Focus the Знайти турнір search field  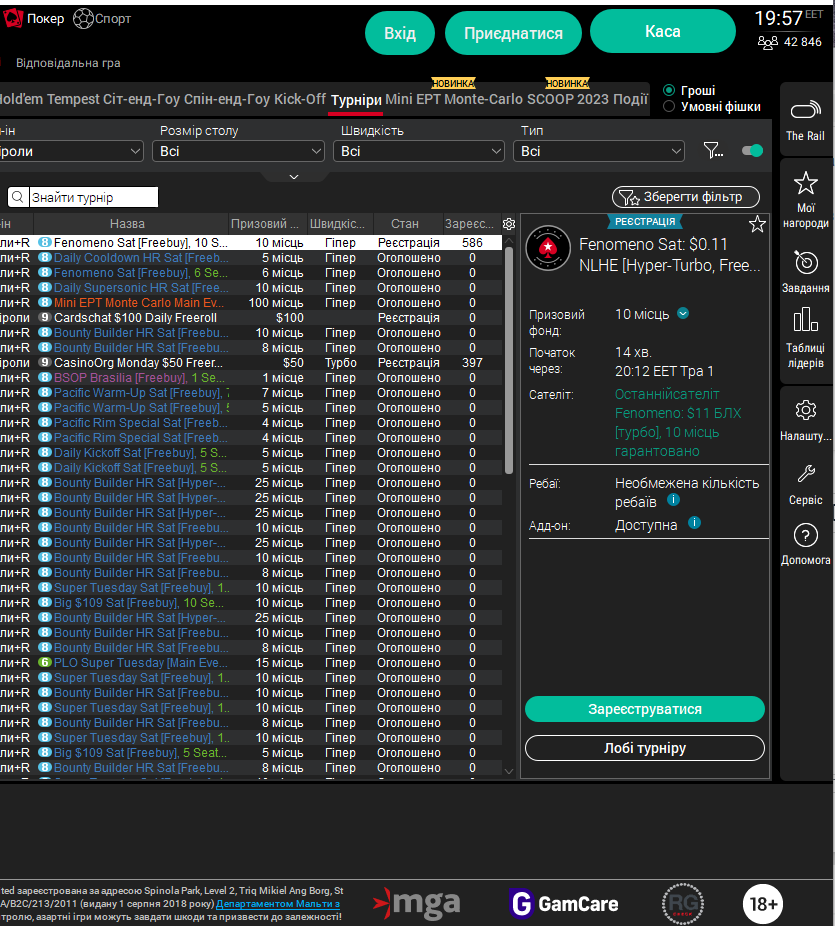coord(93,197)
